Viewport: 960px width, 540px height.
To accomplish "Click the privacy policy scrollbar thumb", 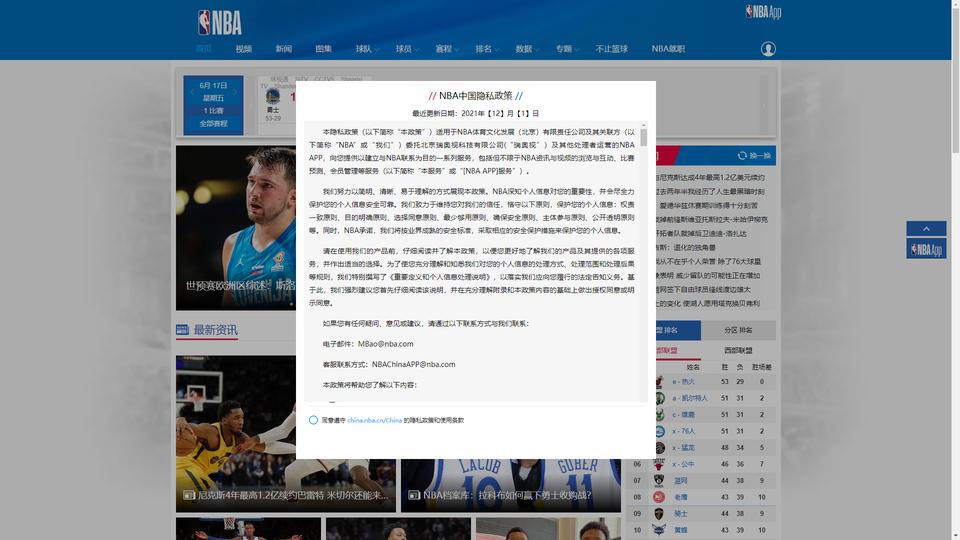I will pyautogui.click(x=643, y=137).
